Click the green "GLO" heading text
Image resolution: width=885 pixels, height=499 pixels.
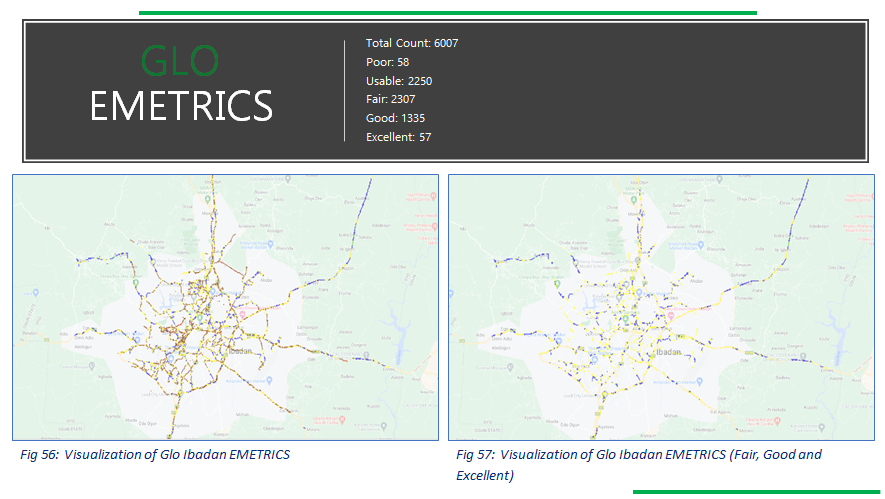(179, 61)
